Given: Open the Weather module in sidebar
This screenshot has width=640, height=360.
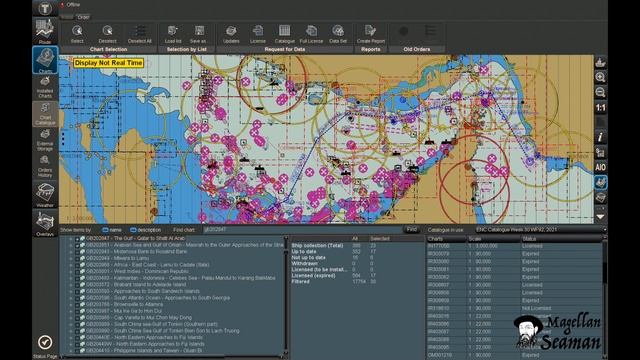Looking at the screenshot, I should click(x=45, y=195).
